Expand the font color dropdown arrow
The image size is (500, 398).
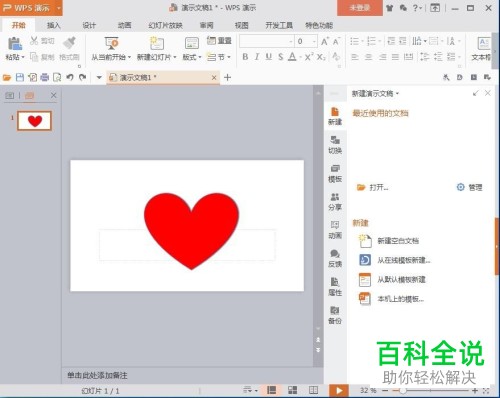tap(300, 57)
